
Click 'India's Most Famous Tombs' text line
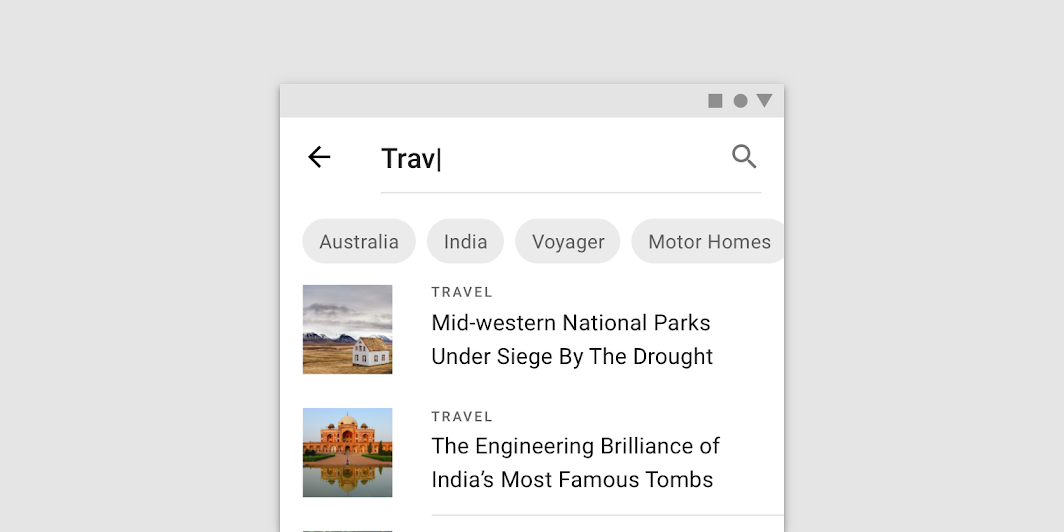click(x=572, y=480)
